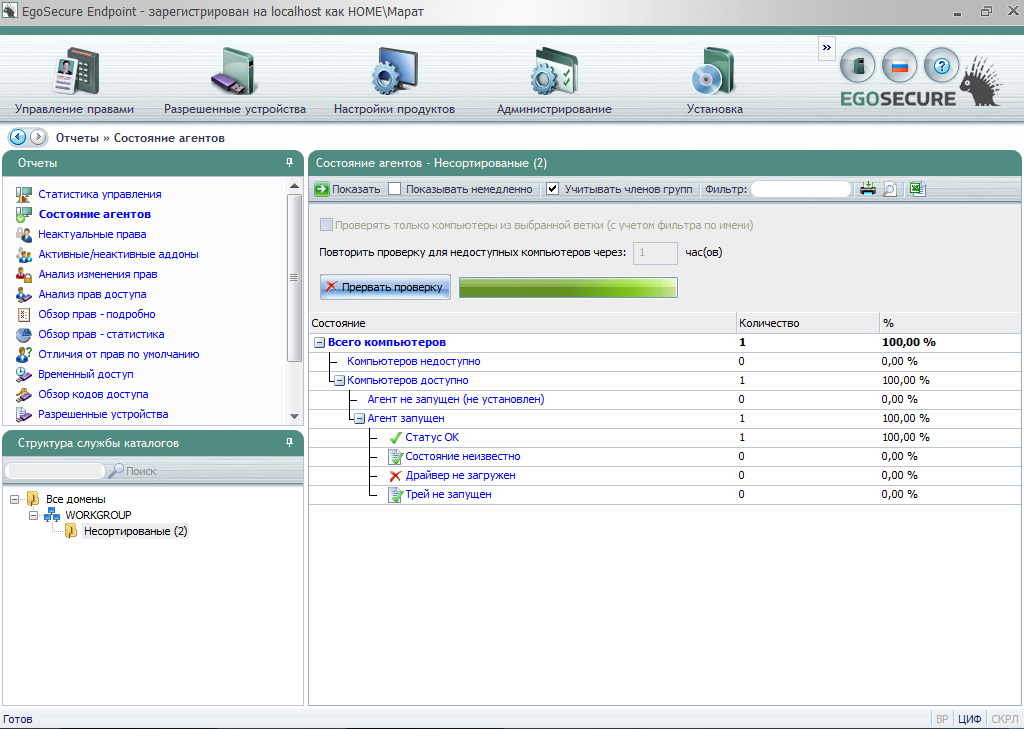Pin the Отчеты panel with the pushpin
This screenshot has height=729, width=1024.
pyautogui.click(x=290, y=162)
